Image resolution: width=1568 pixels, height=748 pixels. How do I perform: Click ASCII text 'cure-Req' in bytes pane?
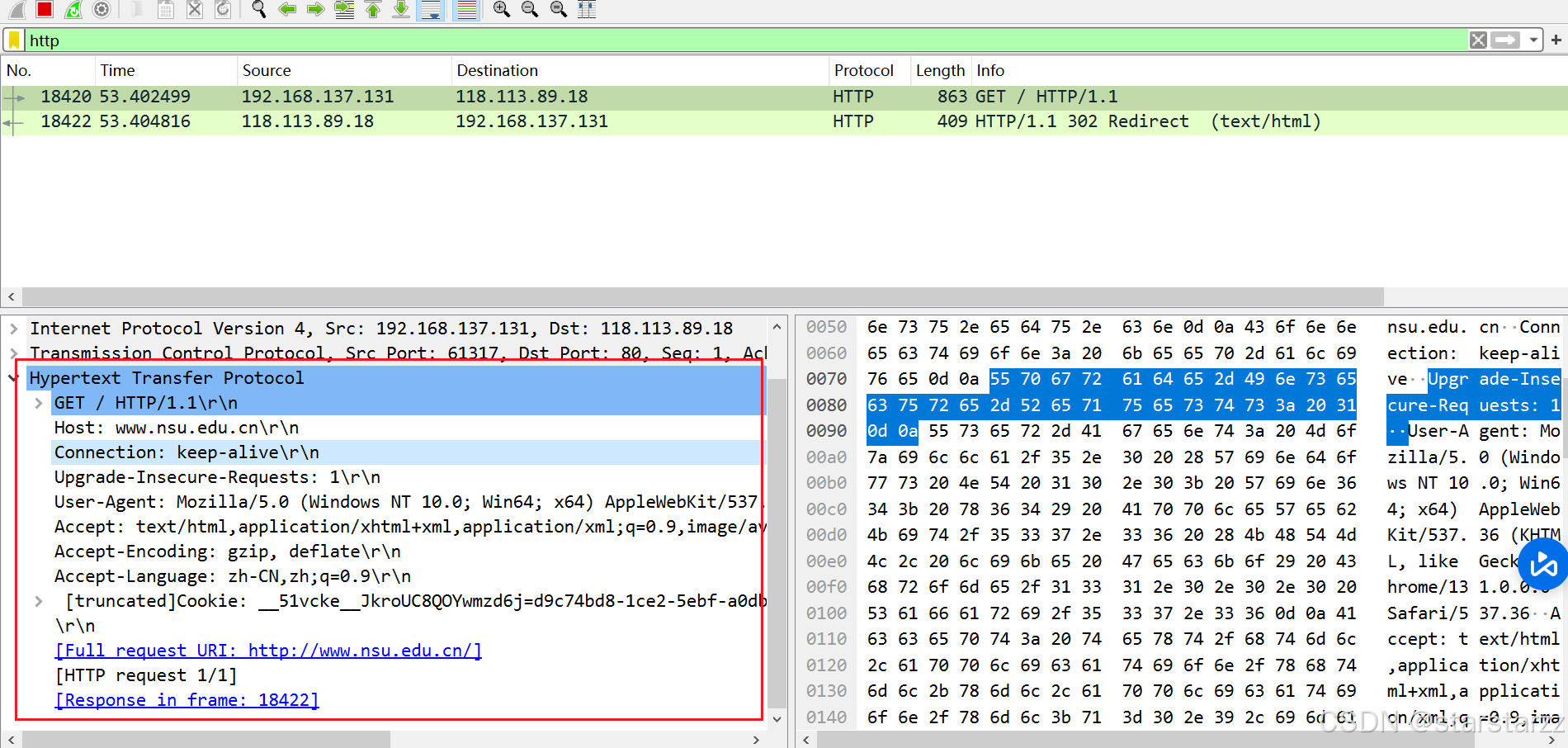click(1428, 405)
